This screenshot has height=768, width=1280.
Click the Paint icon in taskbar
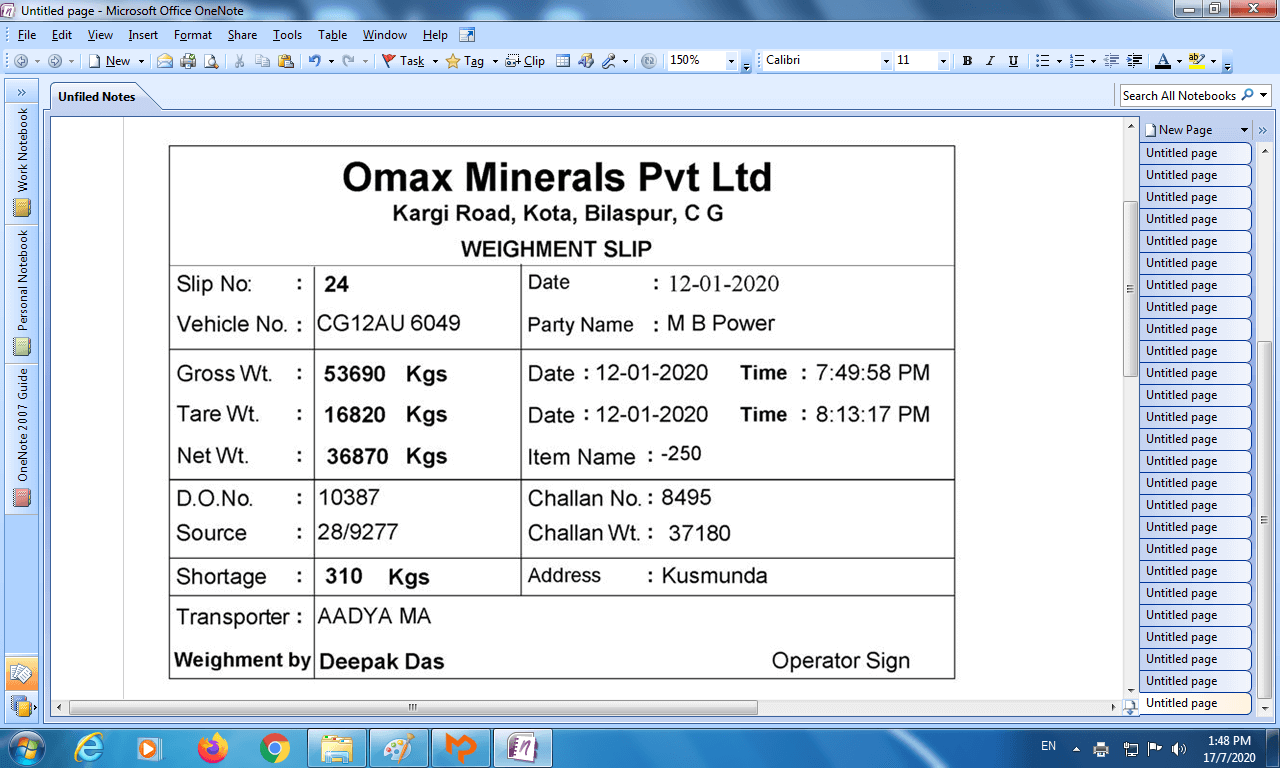398,748
